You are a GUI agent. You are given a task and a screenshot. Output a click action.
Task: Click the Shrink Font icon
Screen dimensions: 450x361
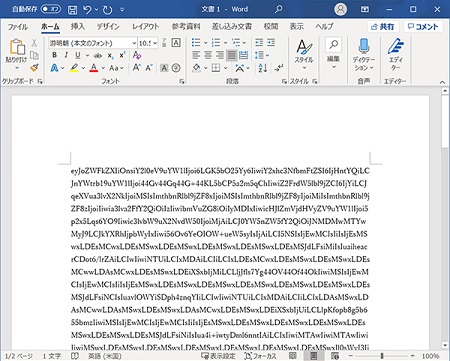coord(149,68)
